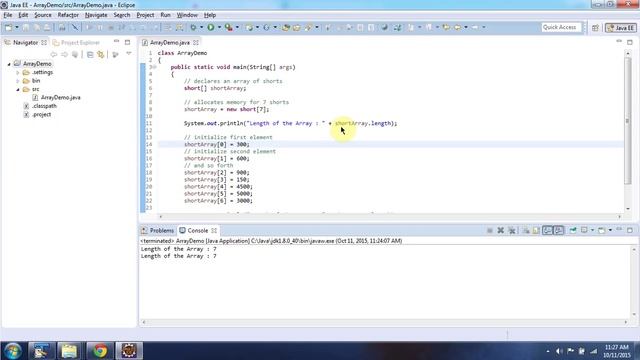The image size is (640, 360).
Task: Maximize the Navigator panel
Action: (127, 42)
